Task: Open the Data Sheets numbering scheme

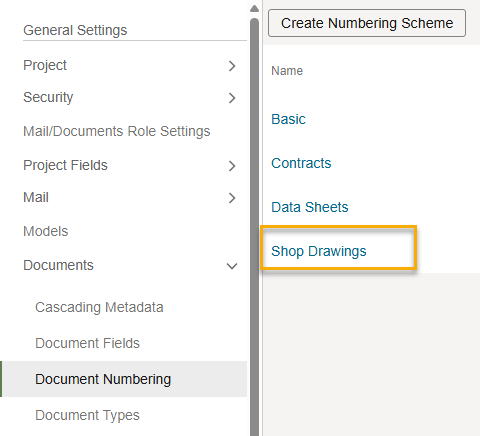Action: [310, 207]
